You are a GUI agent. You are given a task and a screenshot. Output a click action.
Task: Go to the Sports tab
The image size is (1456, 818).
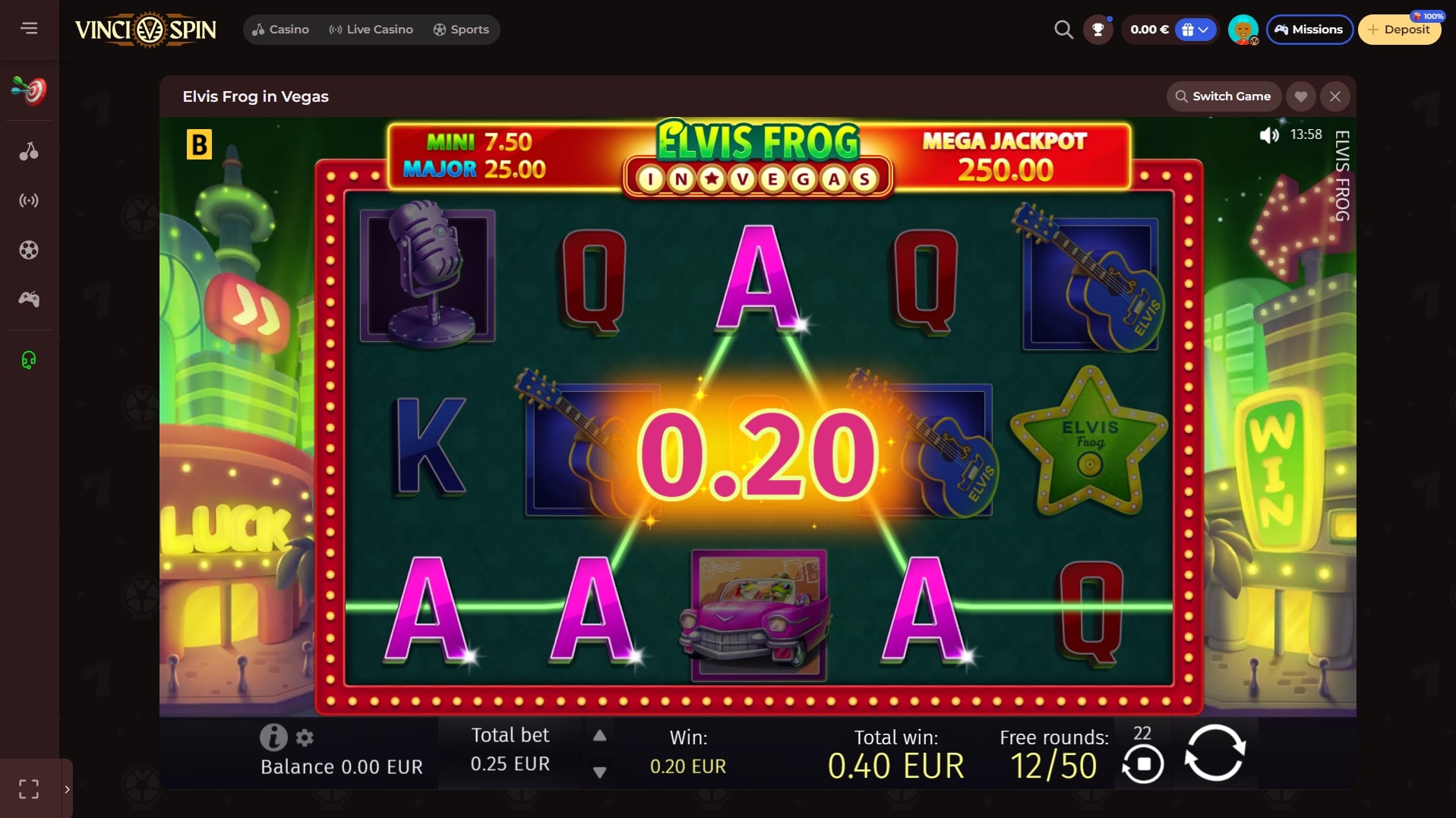tap(461, 30)
